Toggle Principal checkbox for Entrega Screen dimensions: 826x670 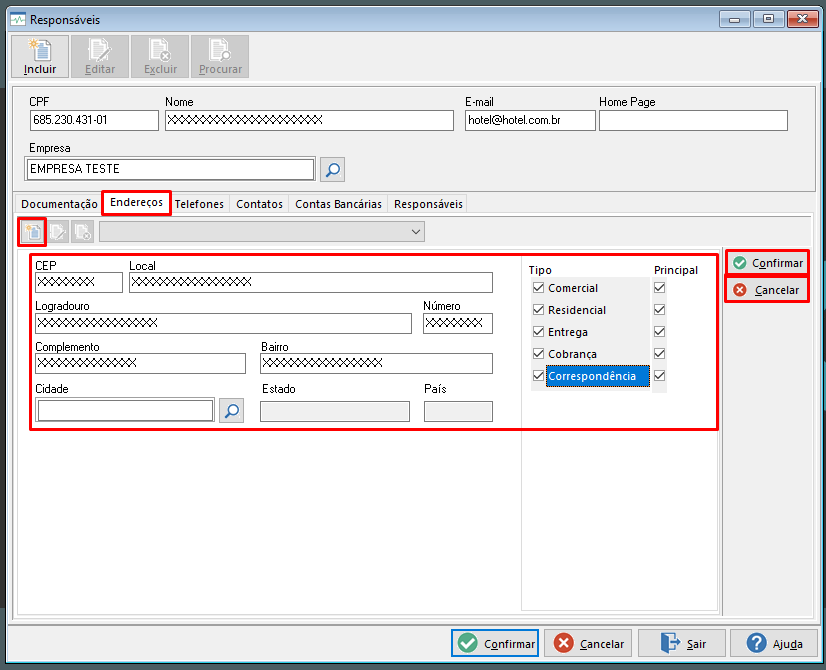[x=659, y=332]
